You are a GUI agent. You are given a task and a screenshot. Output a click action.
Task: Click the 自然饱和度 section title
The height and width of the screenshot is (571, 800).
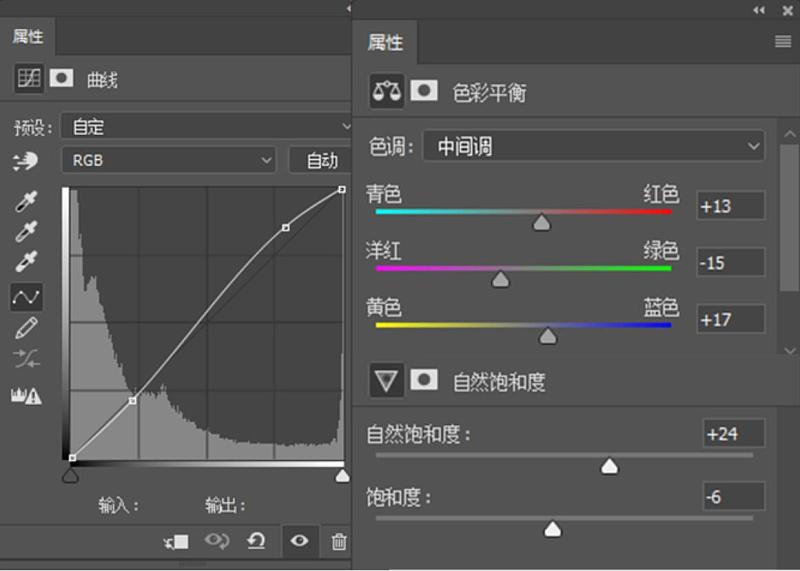pyautogui.click(x=499, y=382)
